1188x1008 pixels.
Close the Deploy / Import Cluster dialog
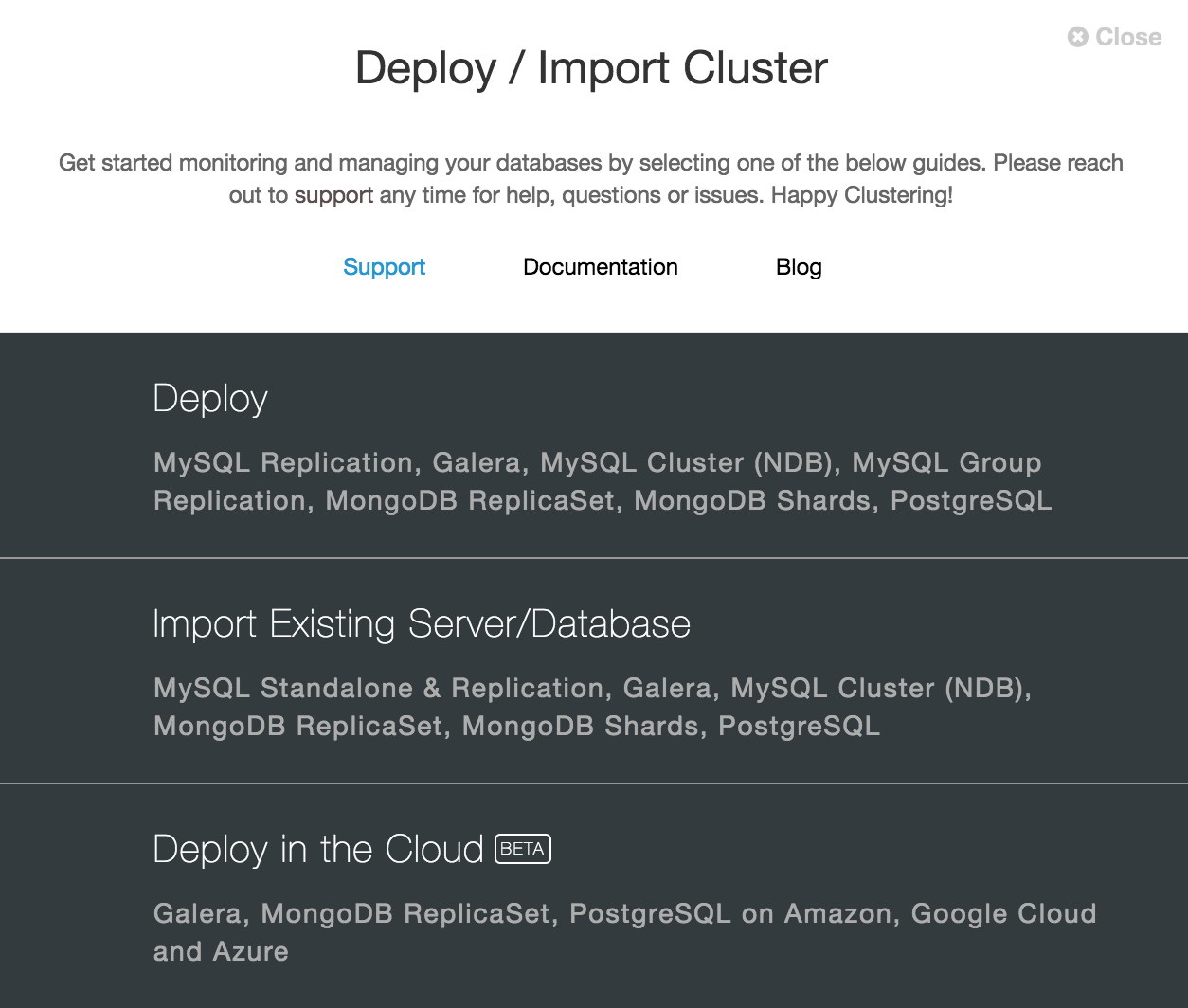(1114, 37)
